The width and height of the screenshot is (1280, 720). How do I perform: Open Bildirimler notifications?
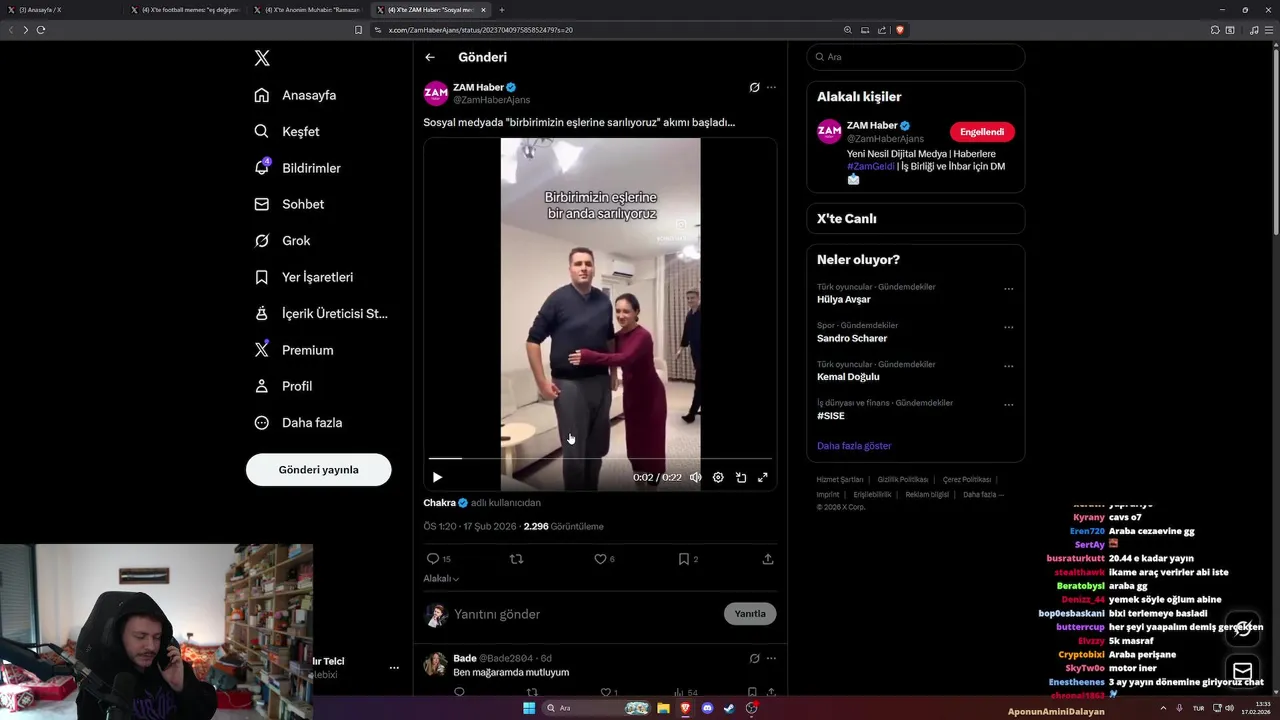[297, 168]
